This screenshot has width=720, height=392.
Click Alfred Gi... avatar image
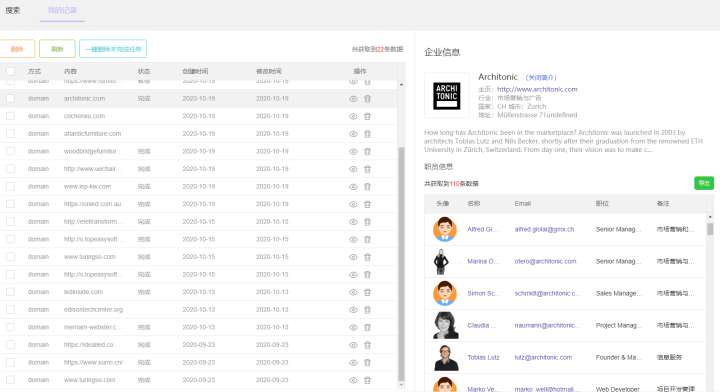[x=444, y=229]
